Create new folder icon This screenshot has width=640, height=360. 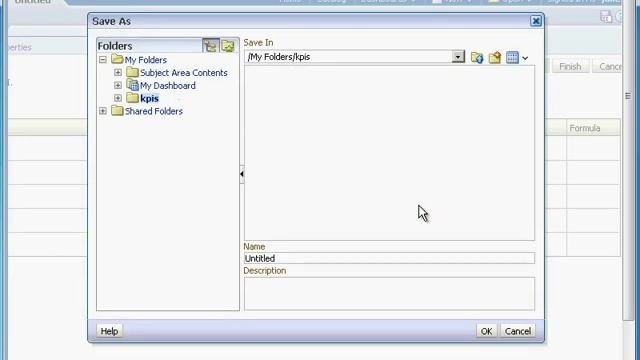pos(495,58)
